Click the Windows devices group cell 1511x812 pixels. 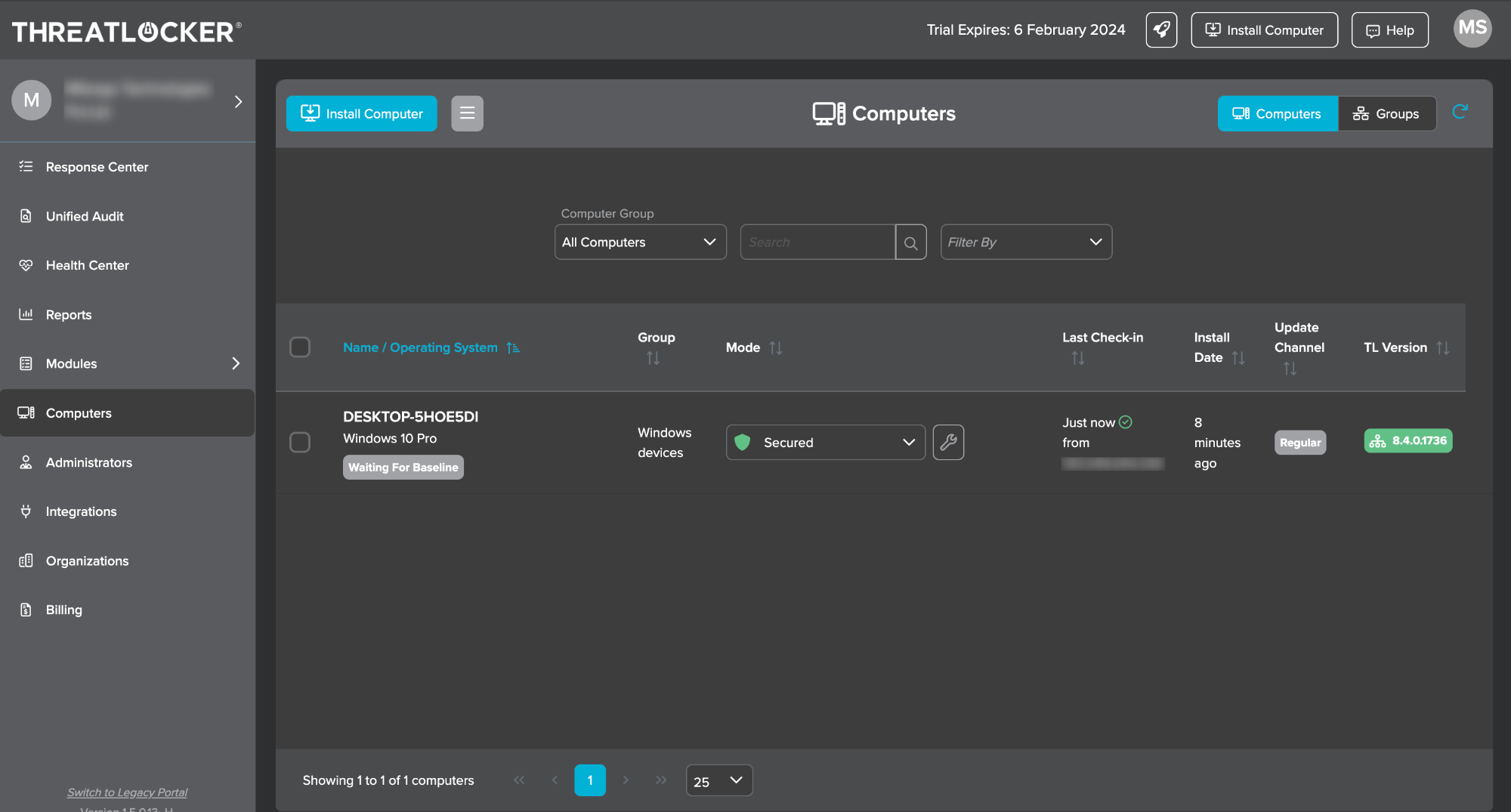click(x=664, y=443)
